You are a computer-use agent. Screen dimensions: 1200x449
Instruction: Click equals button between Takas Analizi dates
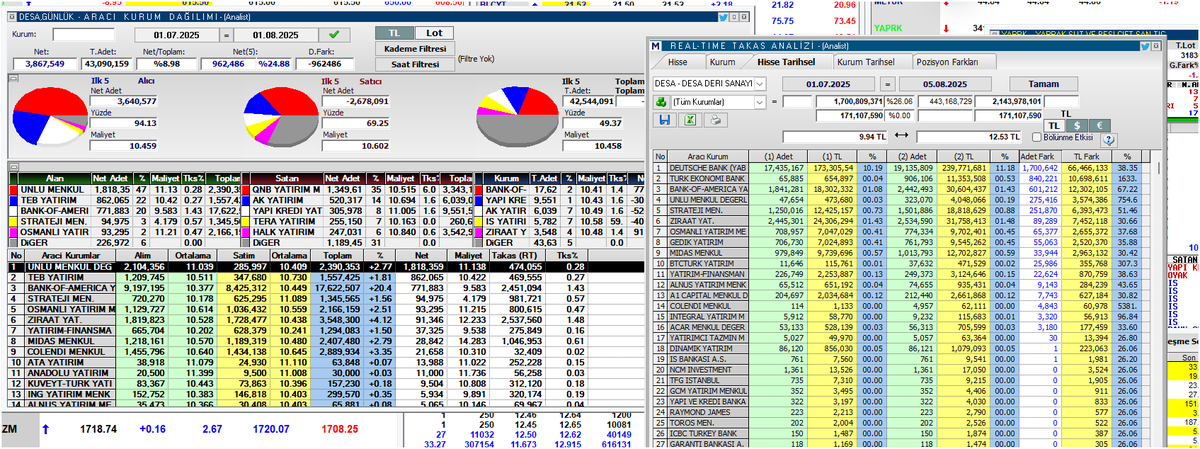[x=887, y=84]
